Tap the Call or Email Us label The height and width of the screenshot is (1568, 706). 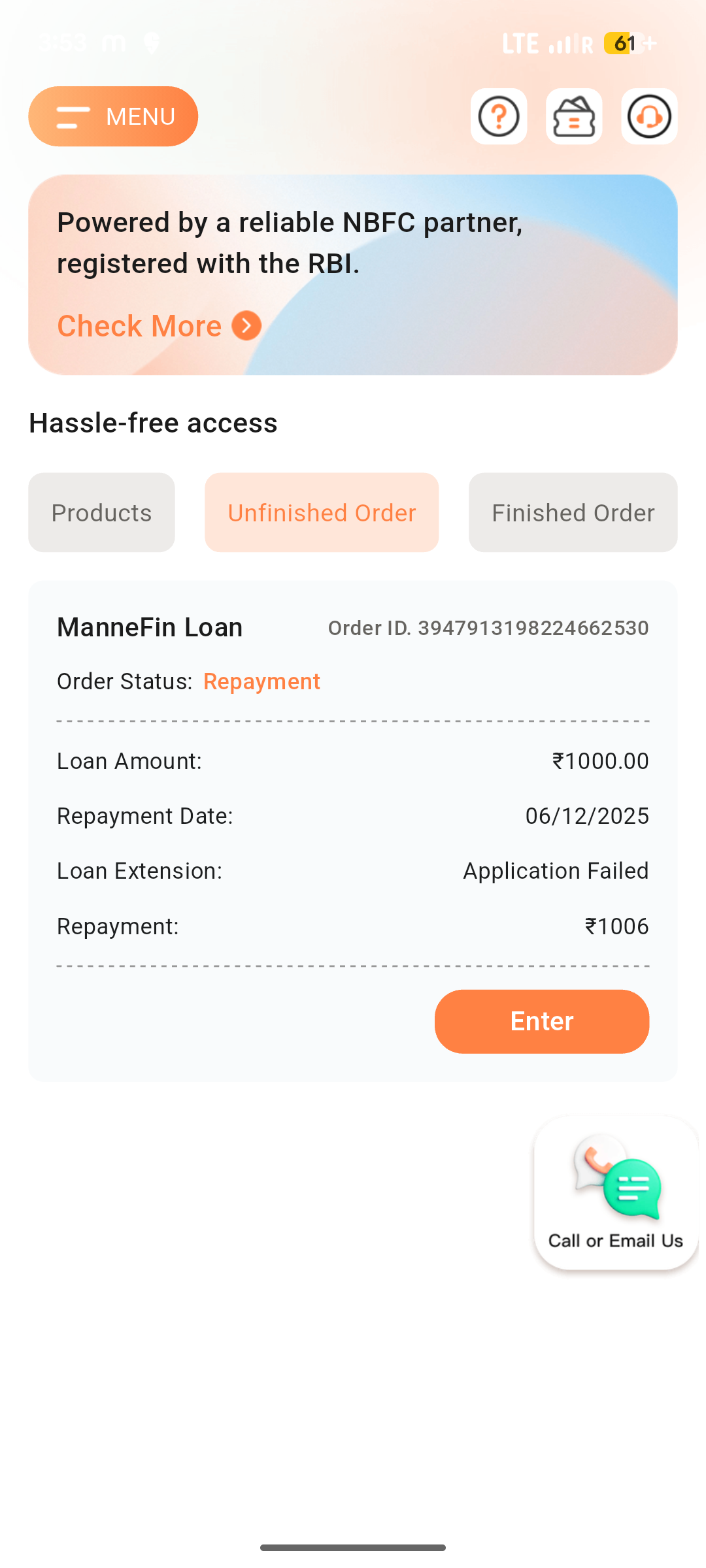[616, 1241]
